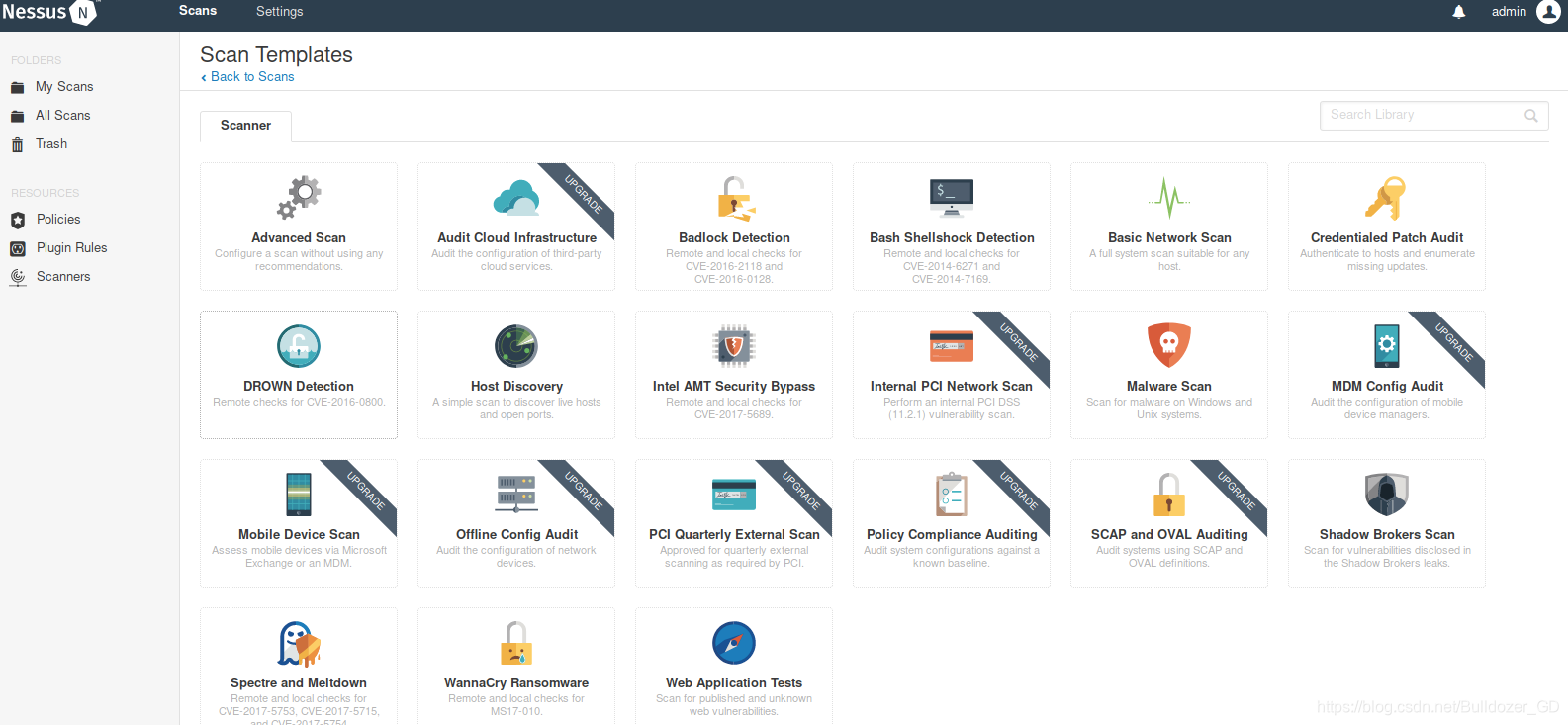Click UPGRADE ribbon on Offline Config Audit
This screenshot has height=725, width=1568.
584,491
